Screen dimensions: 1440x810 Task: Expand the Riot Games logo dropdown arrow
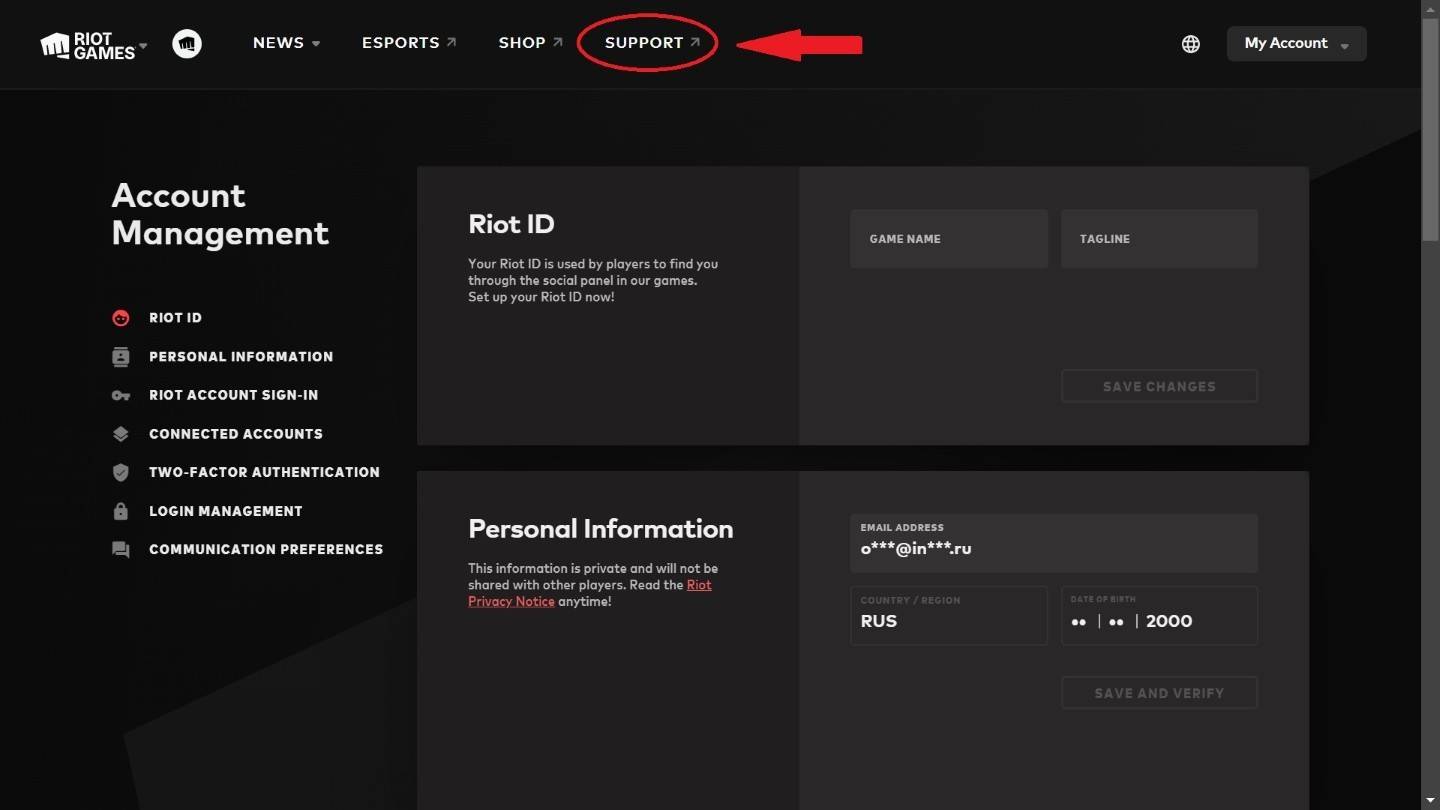141,46
